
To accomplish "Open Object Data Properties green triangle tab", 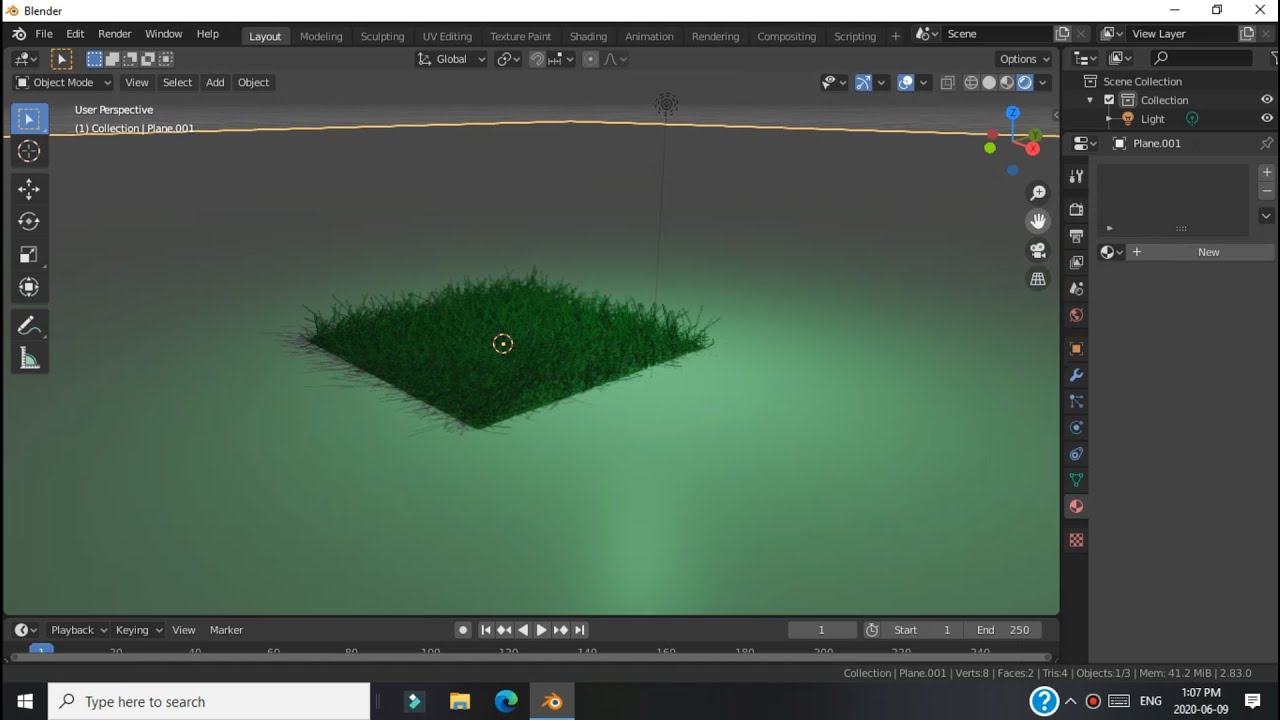I will (x=1076, y=480).
